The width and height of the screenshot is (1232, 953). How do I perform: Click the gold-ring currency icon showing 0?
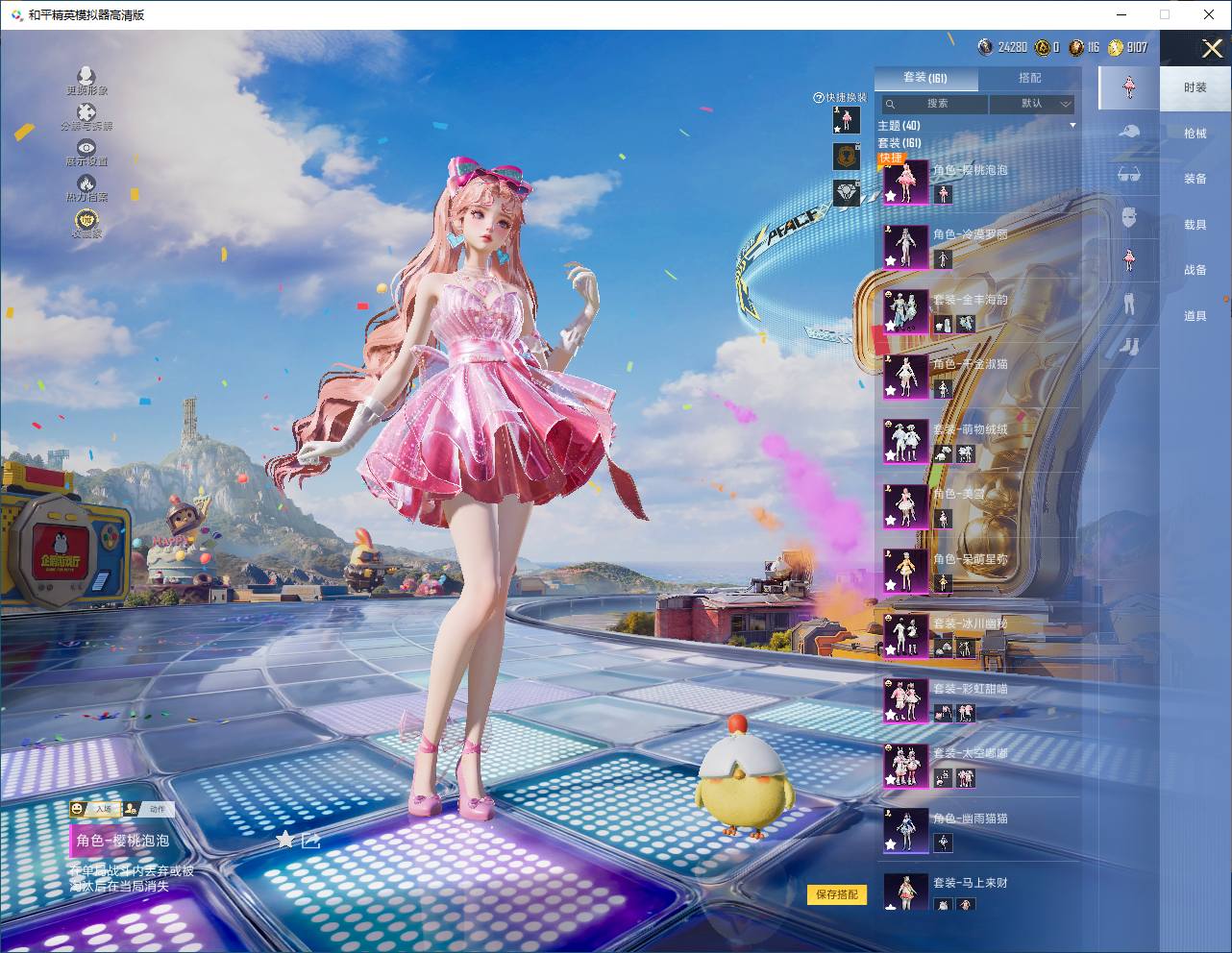(x=1042, y=47)
